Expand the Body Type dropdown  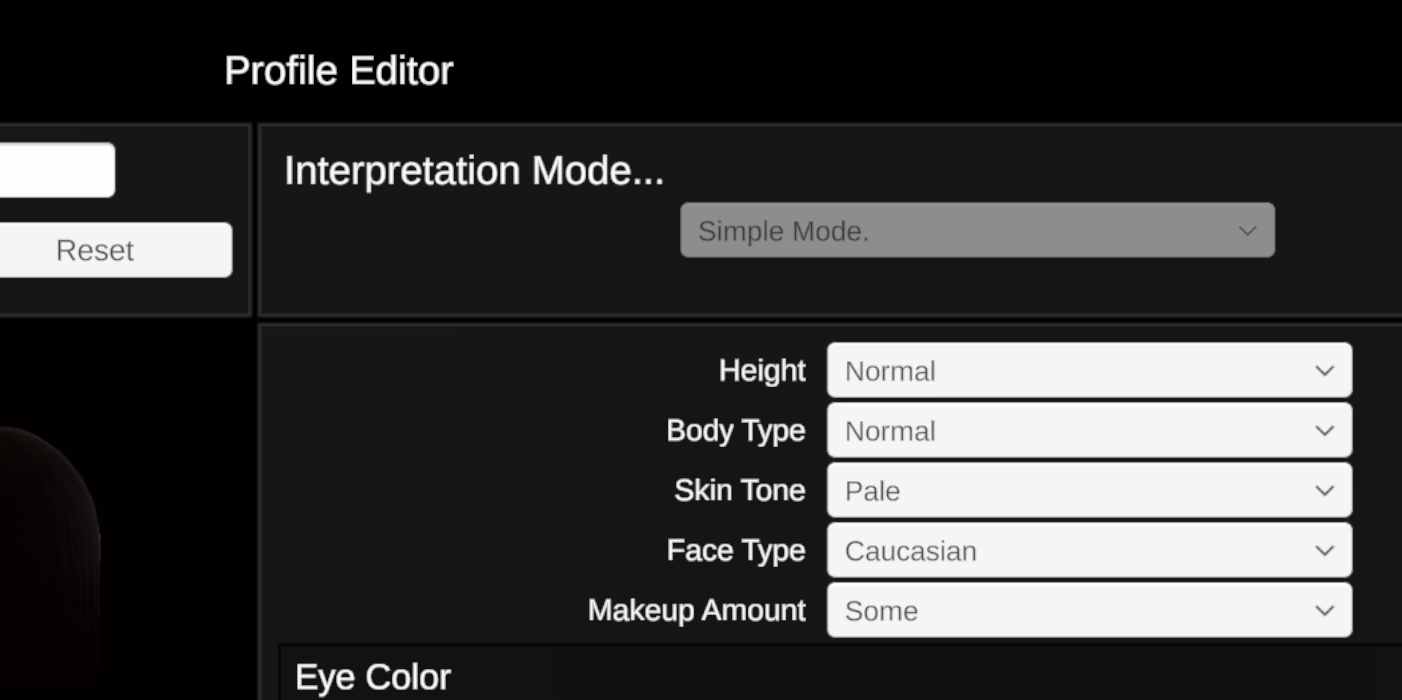coord(1088,431)
